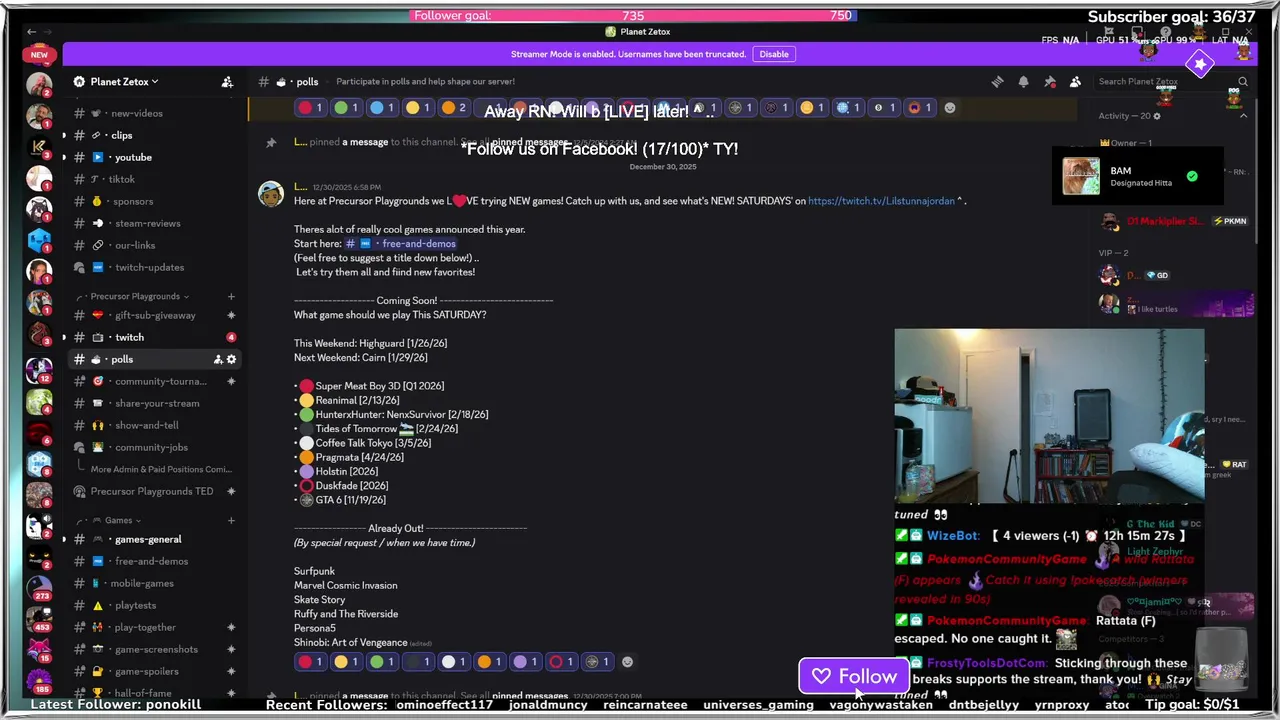The width and height of the screenshot is (1280, 720).
Task: Toggle red ring reaction below poll
Action: pos(563,662)
